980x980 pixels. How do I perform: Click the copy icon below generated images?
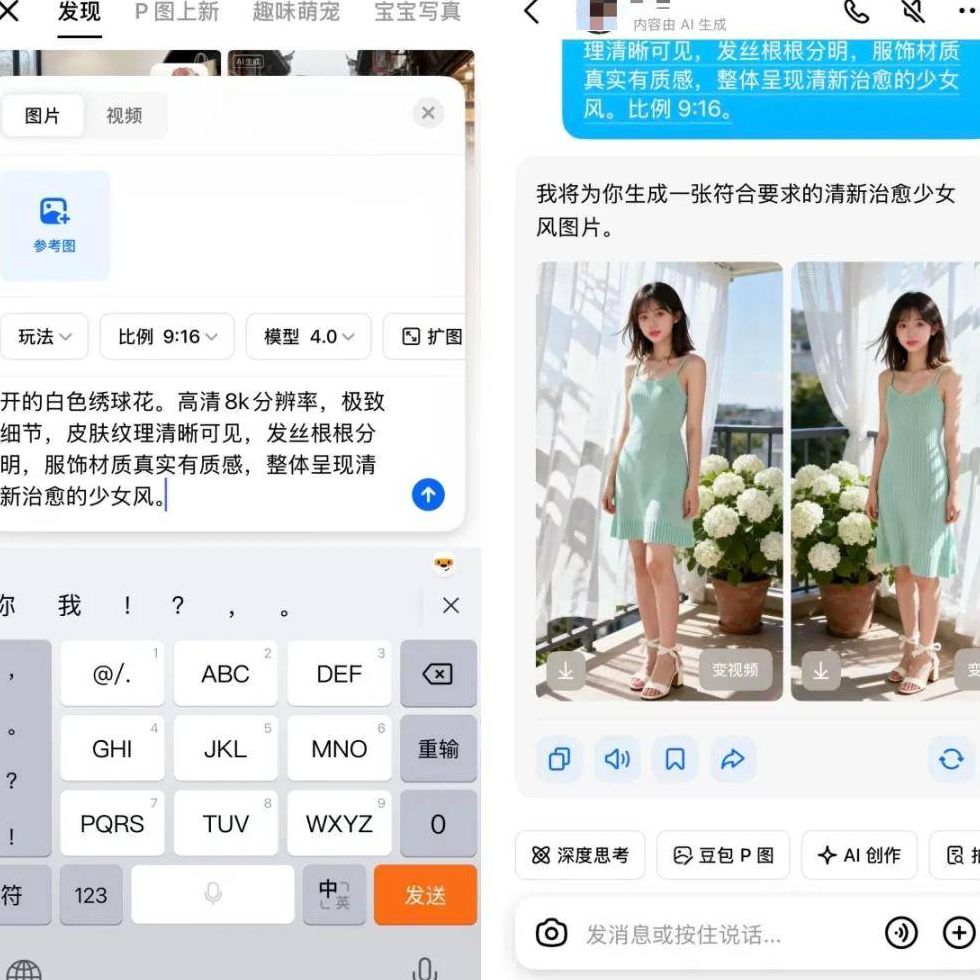click(560, 759)
